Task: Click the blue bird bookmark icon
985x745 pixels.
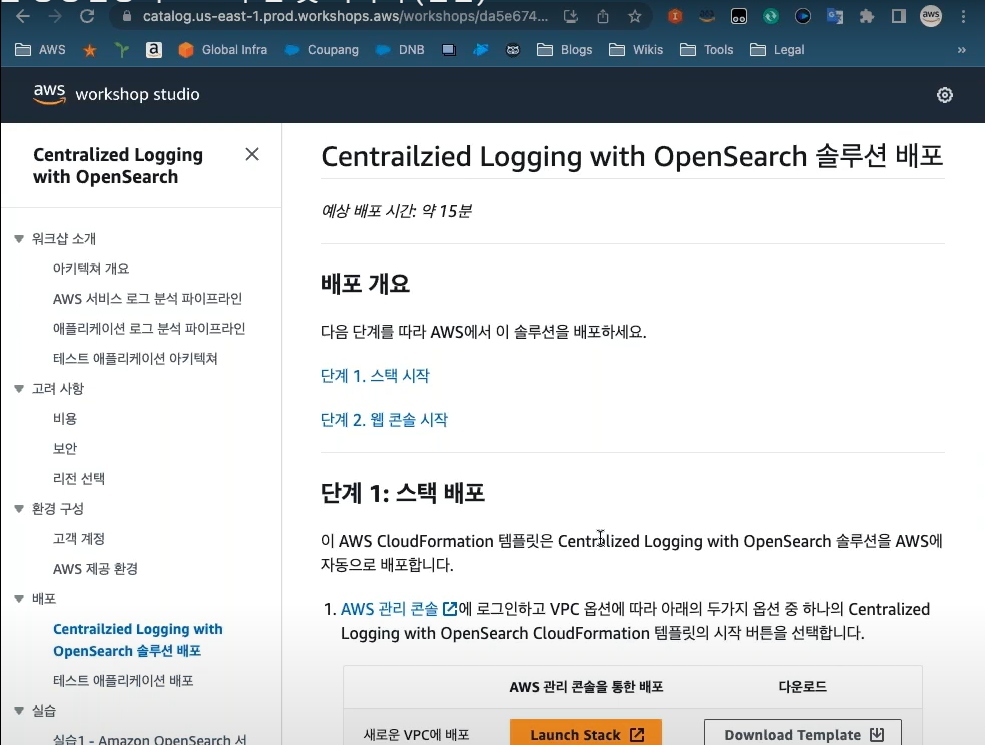Action: click(481, 50)
